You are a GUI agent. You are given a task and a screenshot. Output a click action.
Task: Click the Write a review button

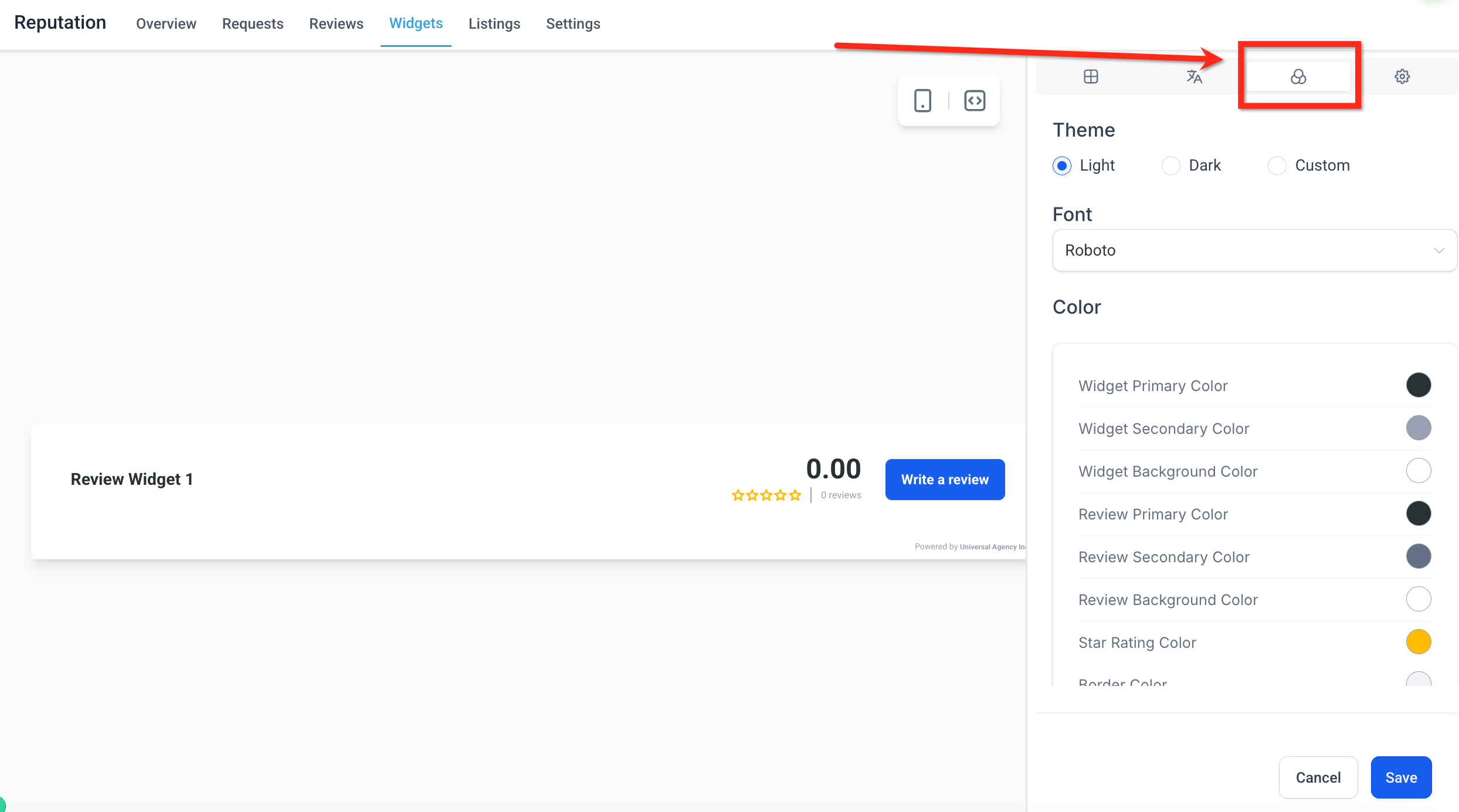pos(945,480)
